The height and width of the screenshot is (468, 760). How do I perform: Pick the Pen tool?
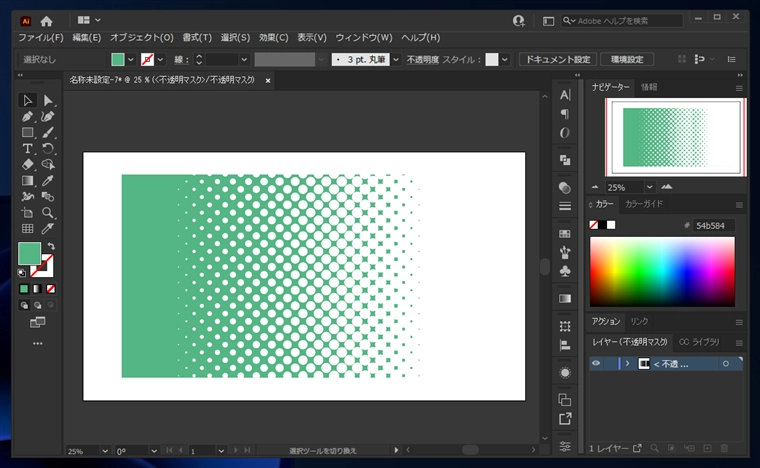click(27, 116)
